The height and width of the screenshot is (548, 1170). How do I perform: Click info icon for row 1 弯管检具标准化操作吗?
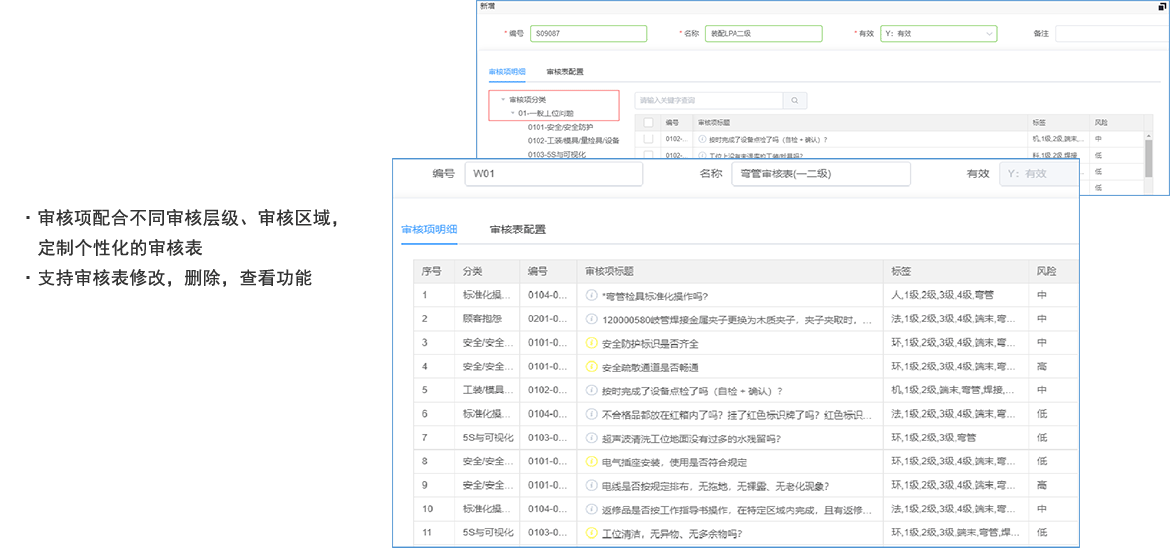point(591,295)
